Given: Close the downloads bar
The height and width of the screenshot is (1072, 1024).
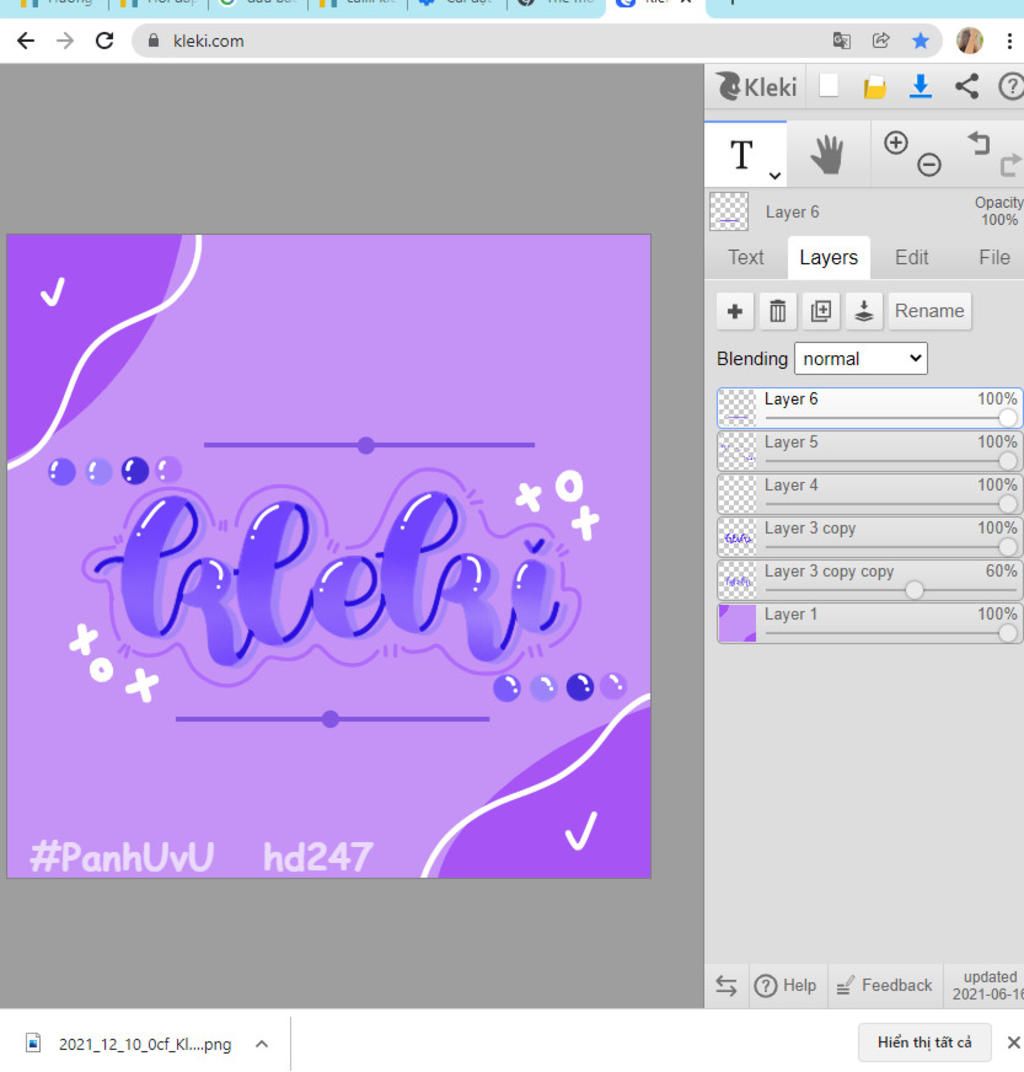Looking at the screenshot, I should [x=1014, y=1043].
